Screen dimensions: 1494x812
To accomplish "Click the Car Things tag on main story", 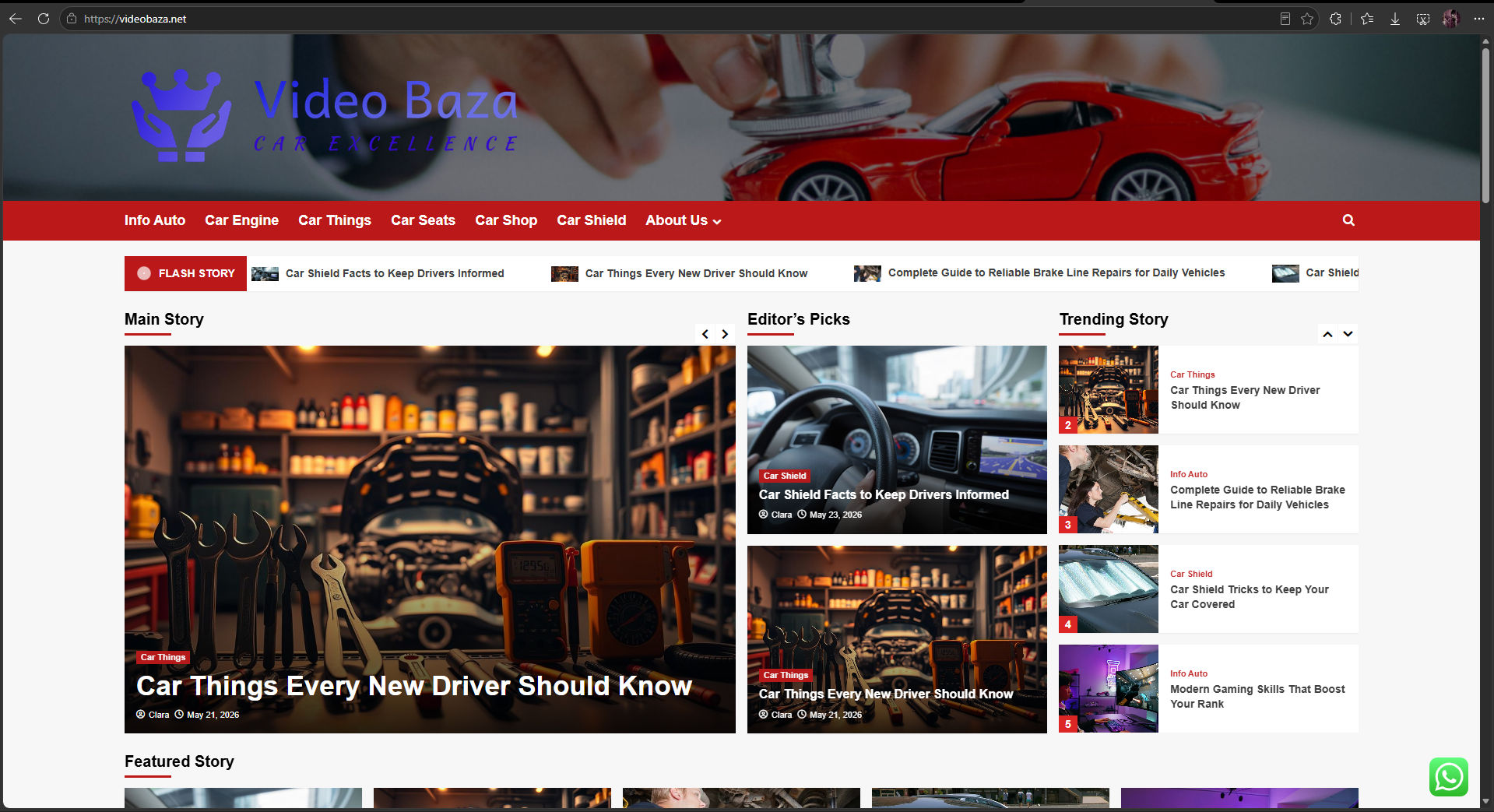I will coord(163,657).
